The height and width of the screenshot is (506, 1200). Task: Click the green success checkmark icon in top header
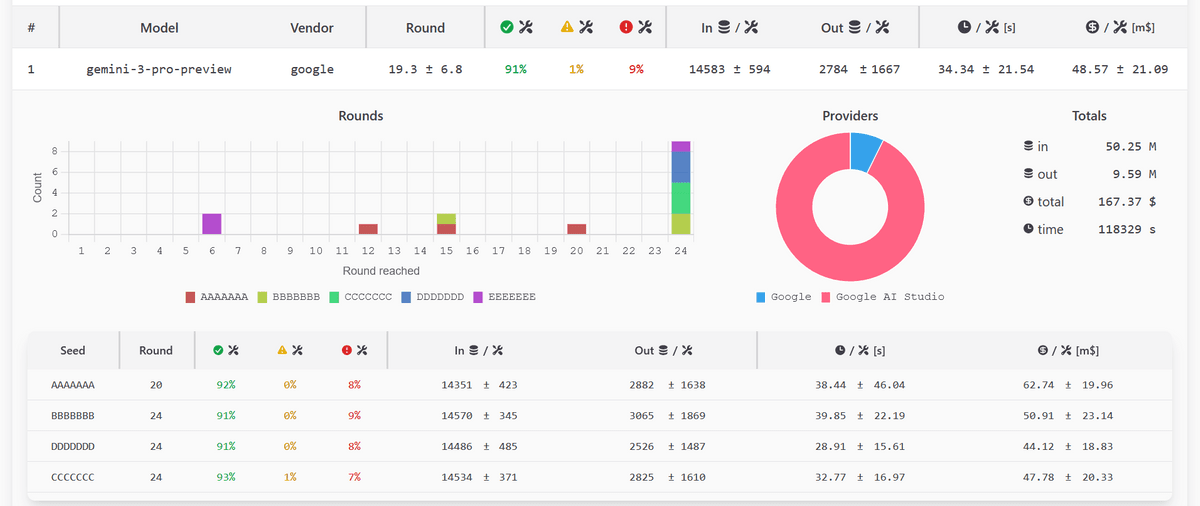(507, 28)
